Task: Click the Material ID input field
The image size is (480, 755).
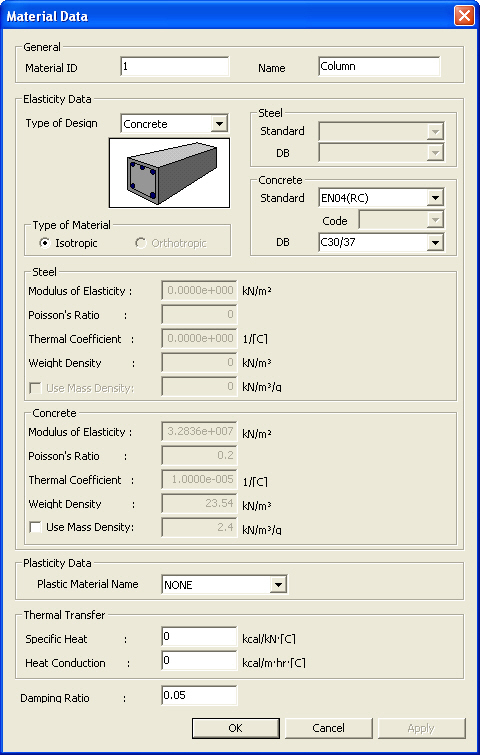Action: click(175, 66)
